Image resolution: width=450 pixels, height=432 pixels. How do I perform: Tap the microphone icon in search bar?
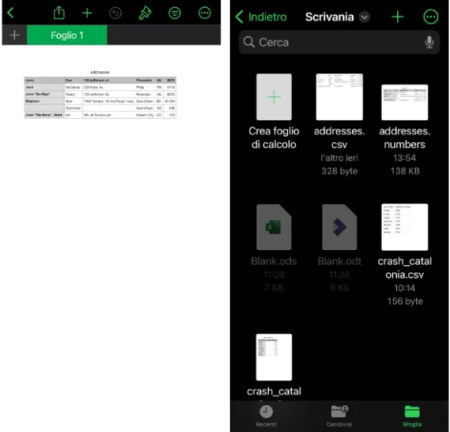pyautogui.click(x=429, y=42)
